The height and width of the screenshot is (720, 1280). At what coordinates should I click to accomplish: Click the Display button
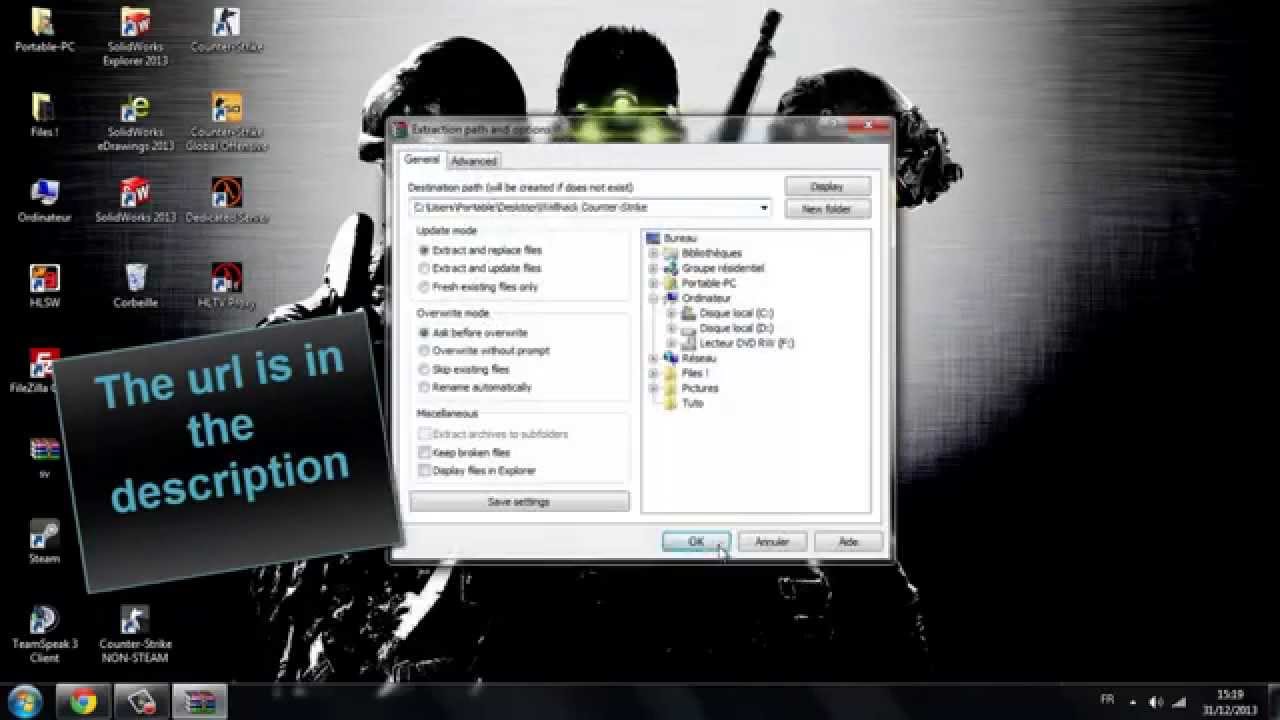[x=827, y=186]
